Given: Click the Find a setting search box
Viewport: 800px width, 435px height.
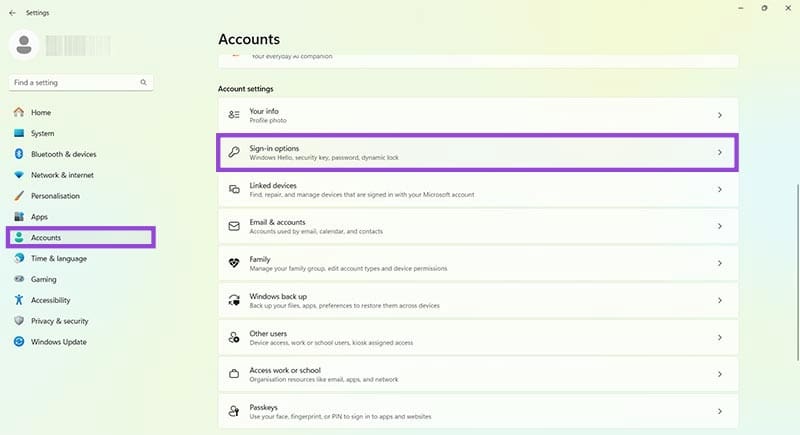Looking at the screenshot, I should tap(75, 82).
